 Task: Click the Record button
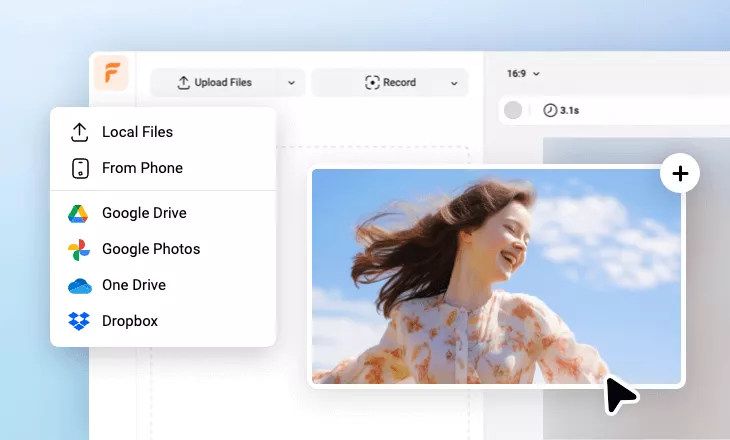pos(390,82)
